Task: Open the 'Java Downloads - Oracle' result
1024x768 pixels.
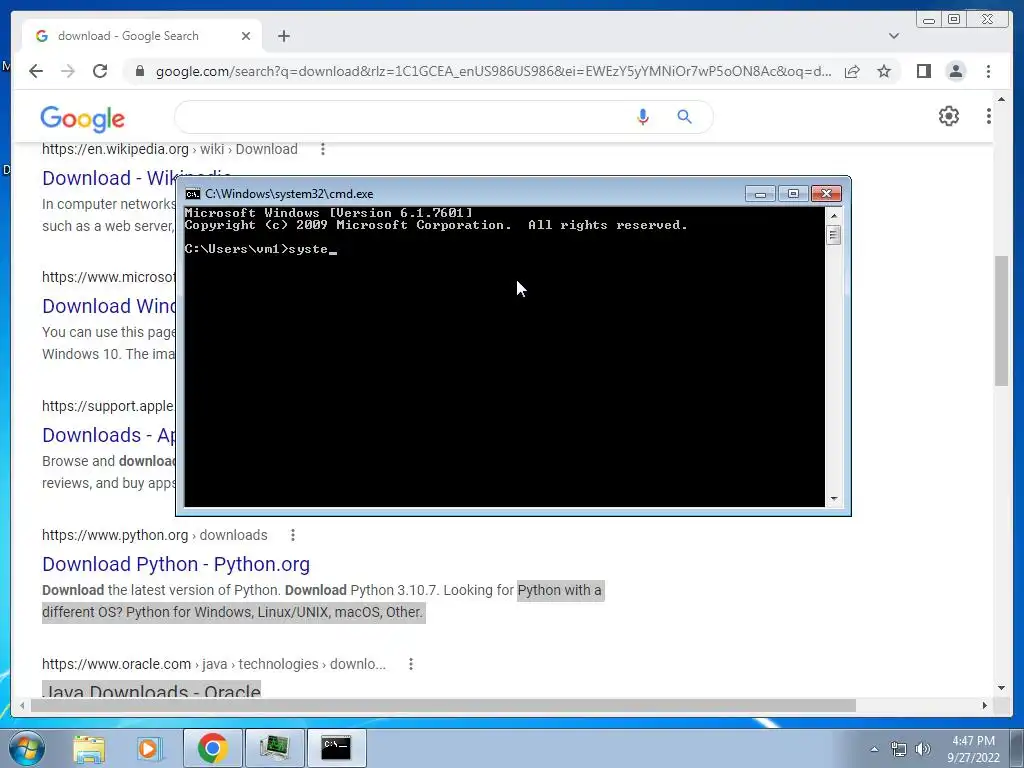Action: coord(152,691)
